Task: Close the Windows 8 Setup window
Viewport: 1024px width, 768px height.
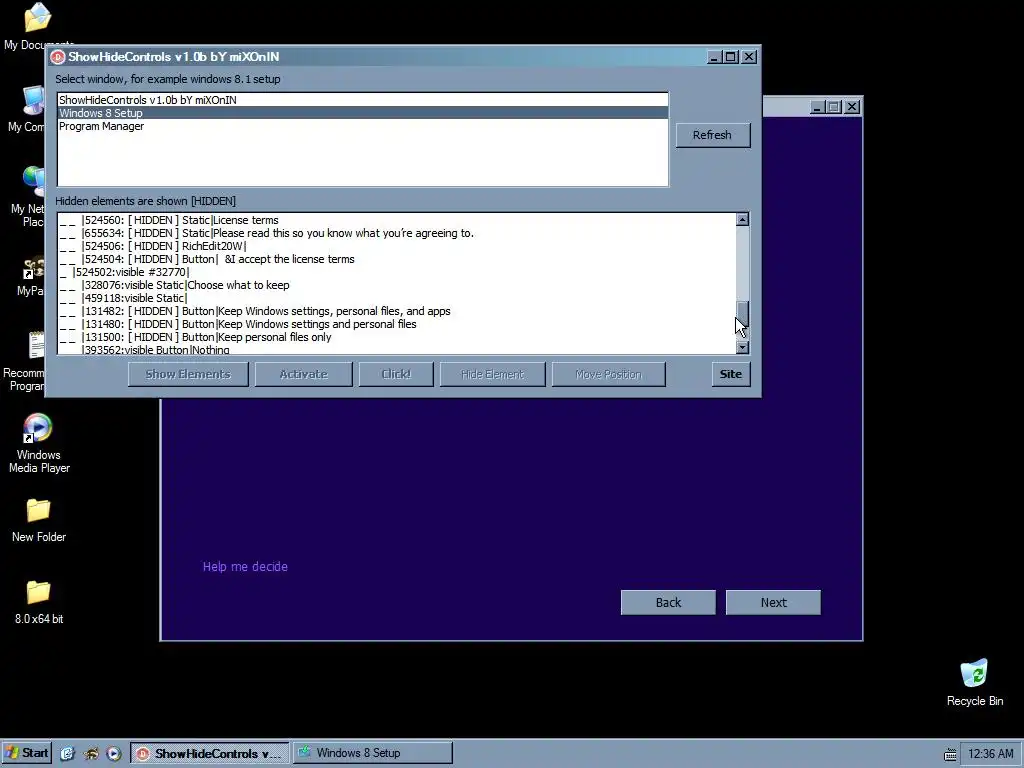Action: point(852,106)
